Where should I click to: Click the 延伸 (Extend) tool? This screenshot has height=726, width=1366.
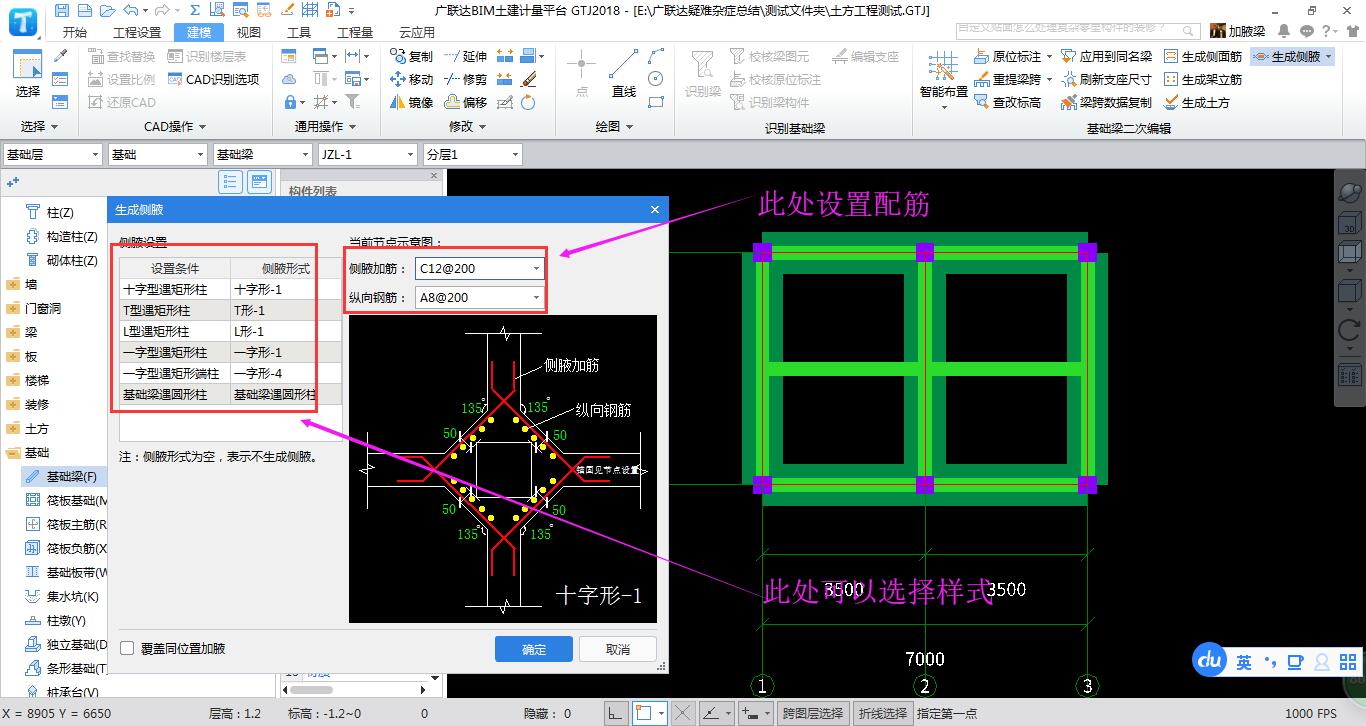click(x=466, y=56)
